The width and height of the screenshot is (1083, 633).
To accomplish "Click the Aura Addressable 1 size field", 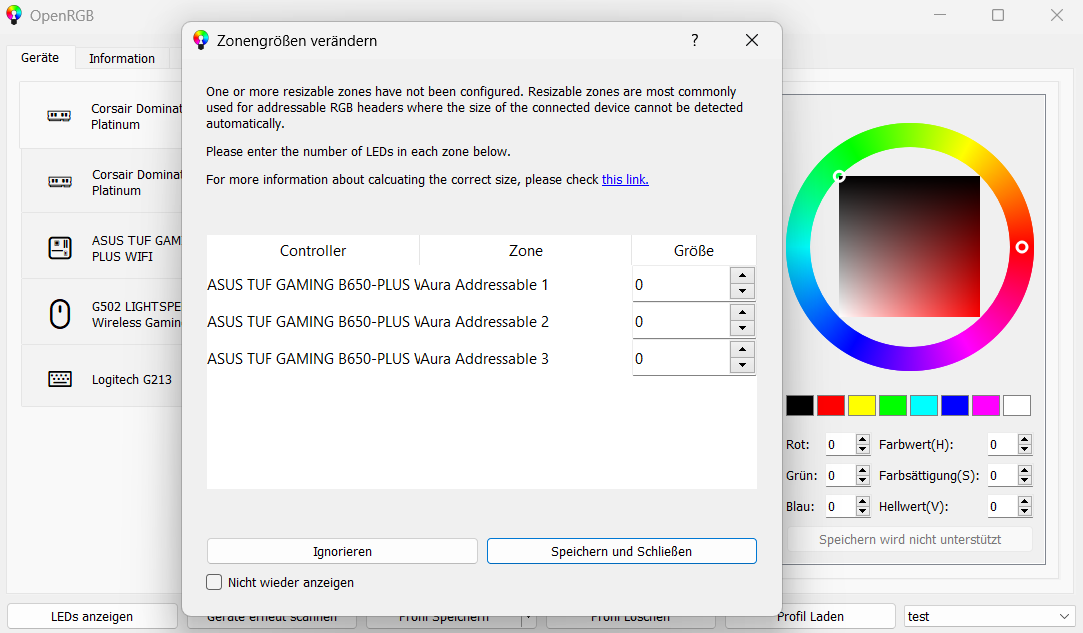I will [682, 284].
